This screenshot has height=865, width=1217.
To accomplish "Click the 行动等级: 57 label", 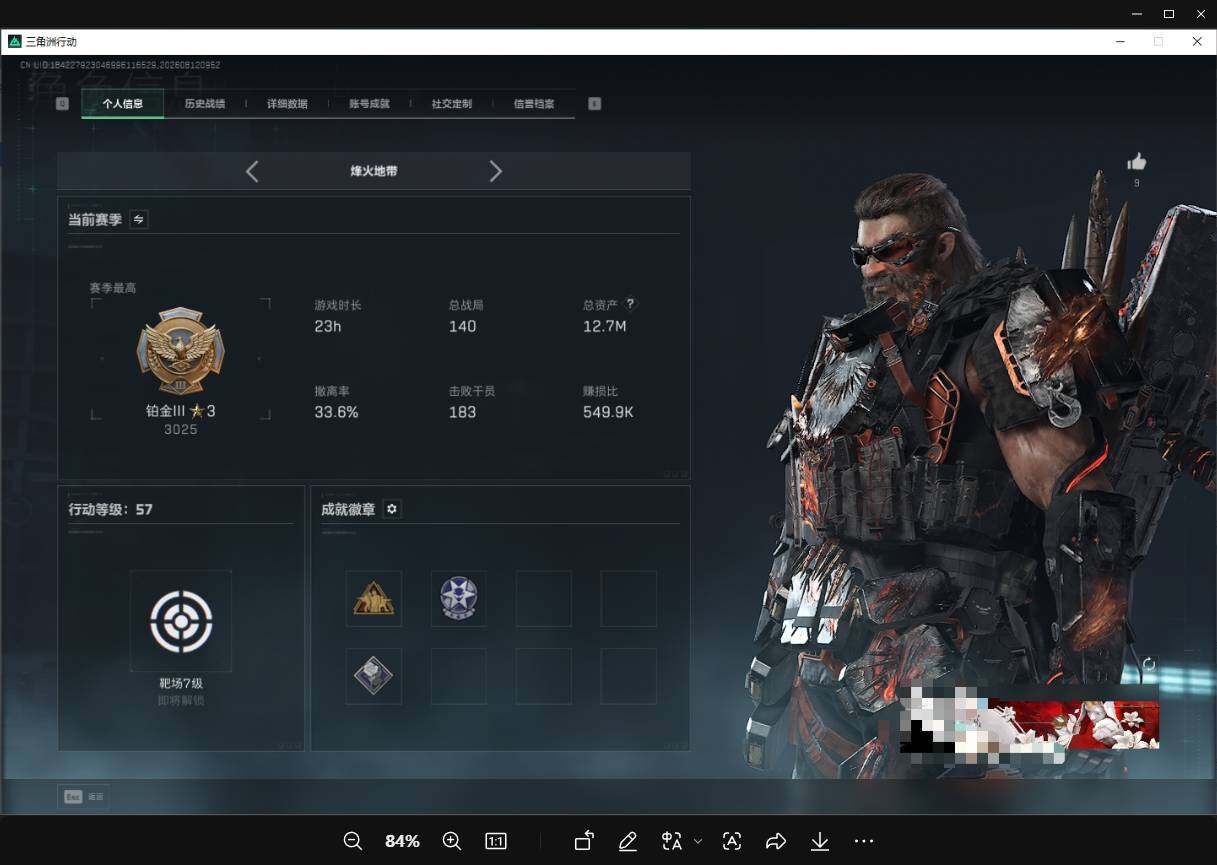I will pos(110,509).
